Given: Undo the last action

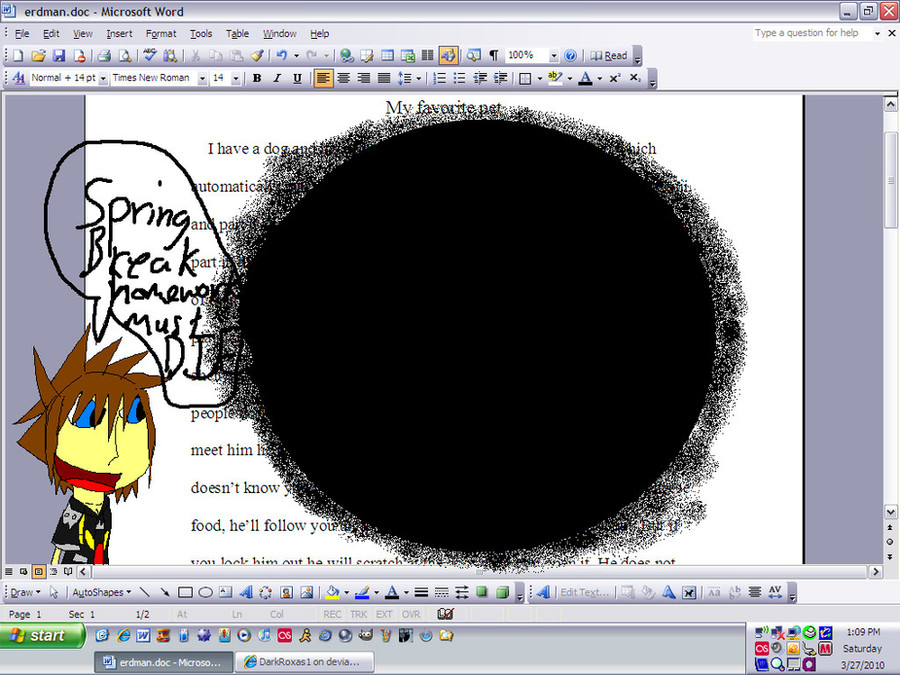Looking at the screenshot, I should 281,56.
